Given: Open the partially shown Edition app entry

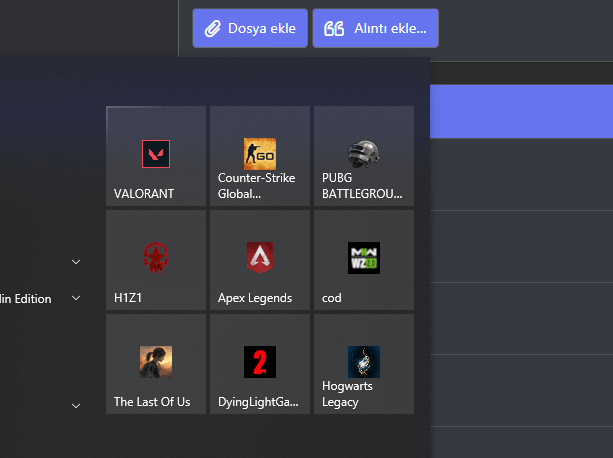Looking at the screenshot, I should point(26,299).
